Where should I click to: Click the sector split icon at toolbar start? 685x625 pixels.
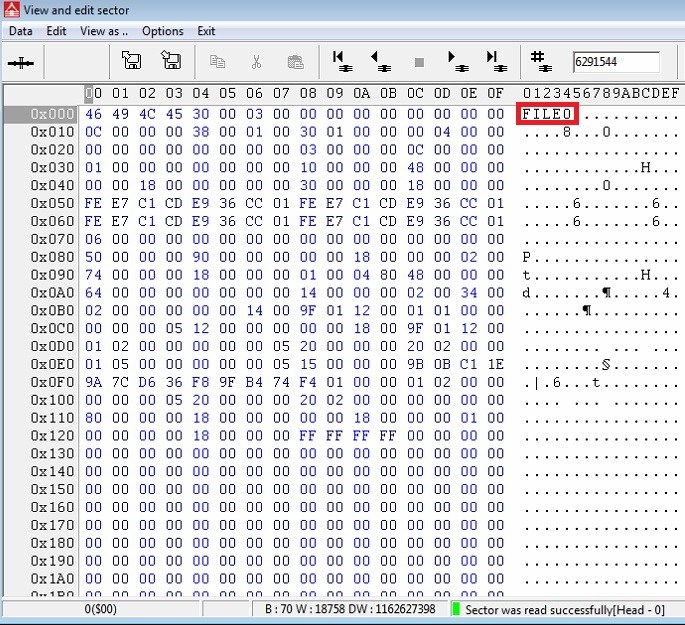(x=22, y=62)
